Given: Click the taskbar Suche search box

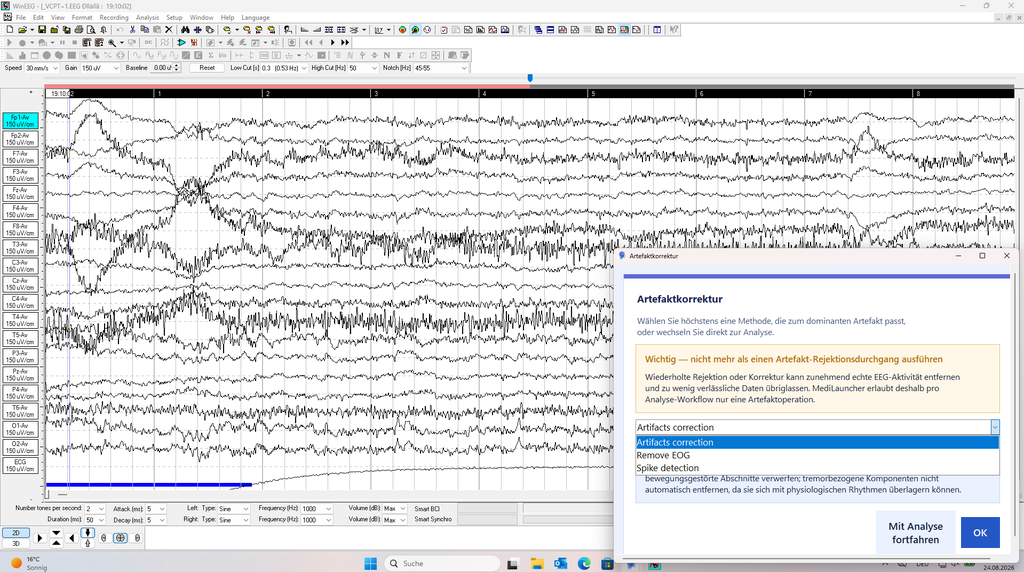Looking at the screenshot, I should click(x=441, y=563).
